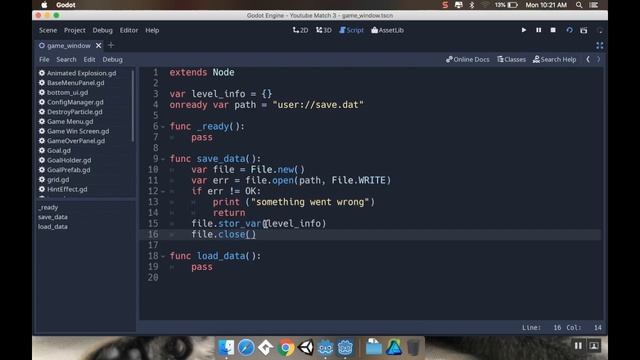This screenshot has height=360, width=640.
Task: Open the top Debug menu
Action: click(102, 30)
